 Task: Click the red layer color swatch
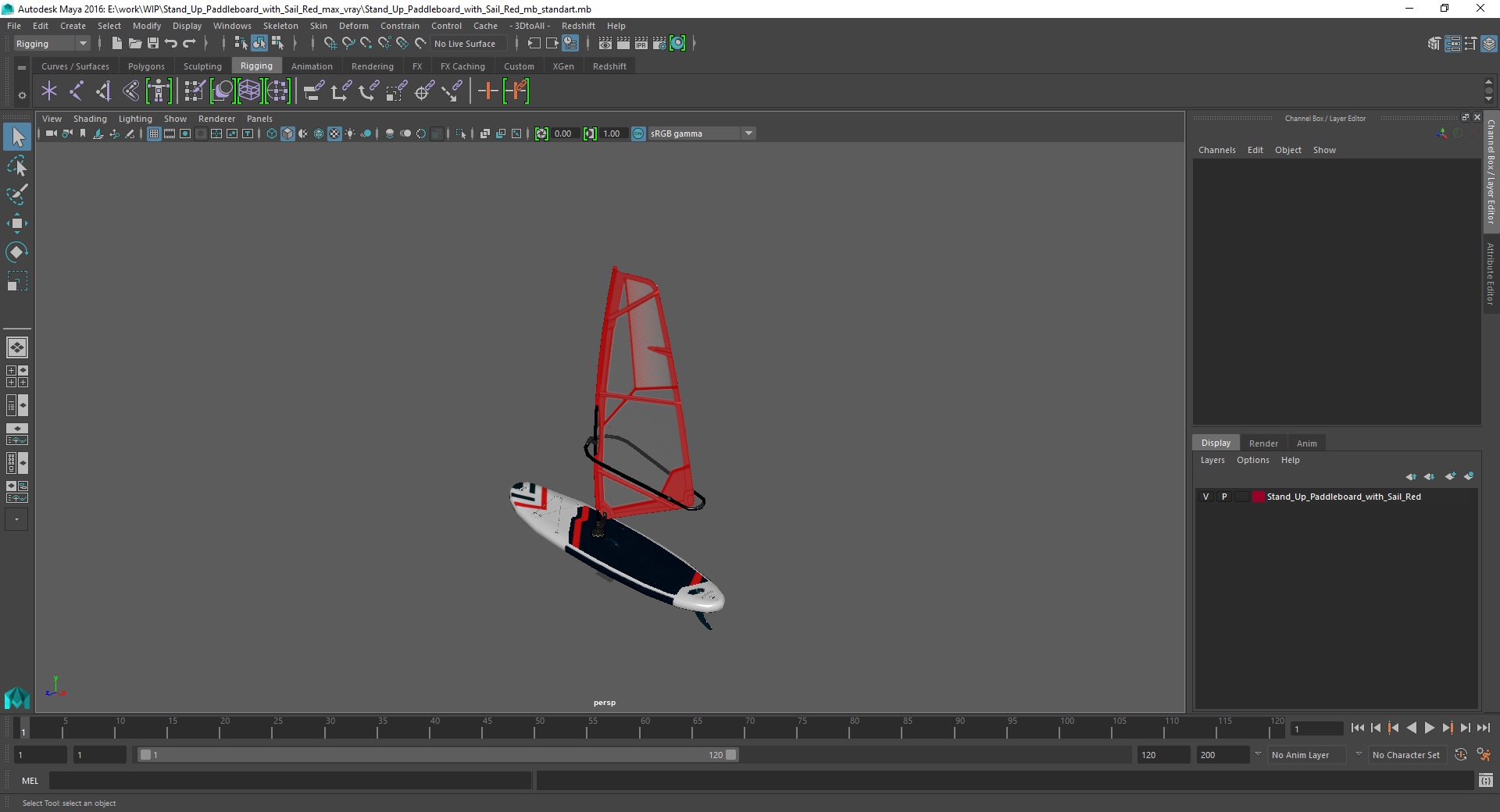point(1258,497)
